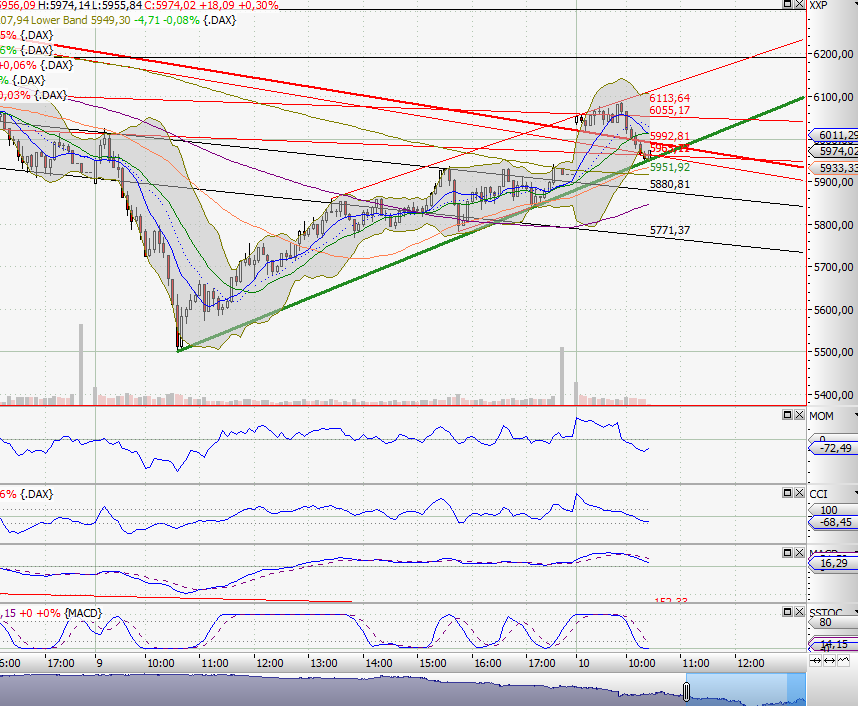Click the -68,45 CCI value marker

(x=832, y=522)
